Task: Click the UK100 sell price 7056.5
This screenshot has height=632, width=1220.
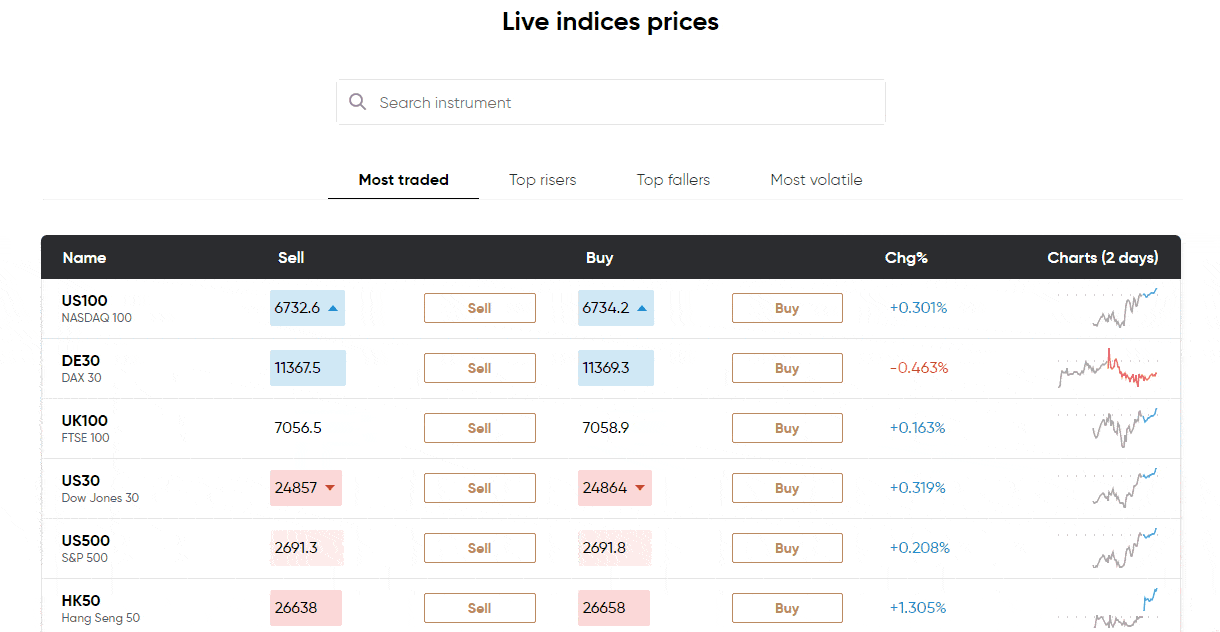Action: [298, 428]
